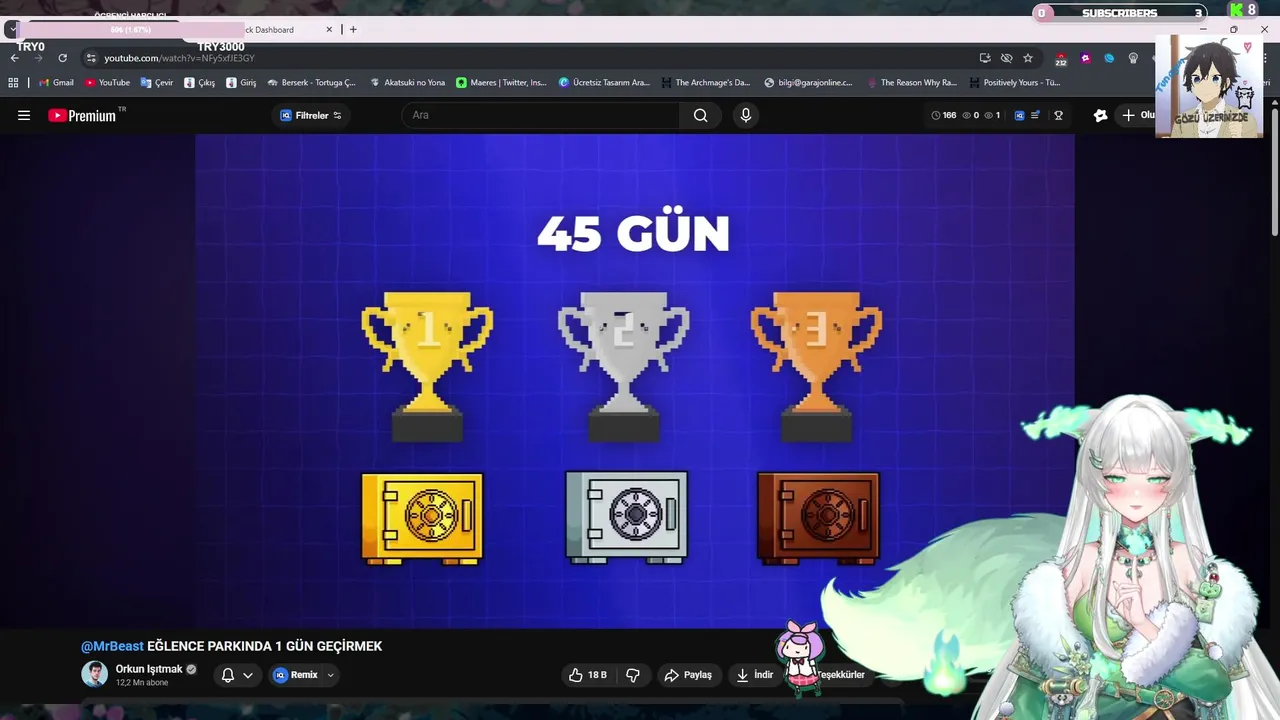Open Maeres Twitter bookmark
The height and width of the screenshot is (720, 1280).
[x=501, y=83]
